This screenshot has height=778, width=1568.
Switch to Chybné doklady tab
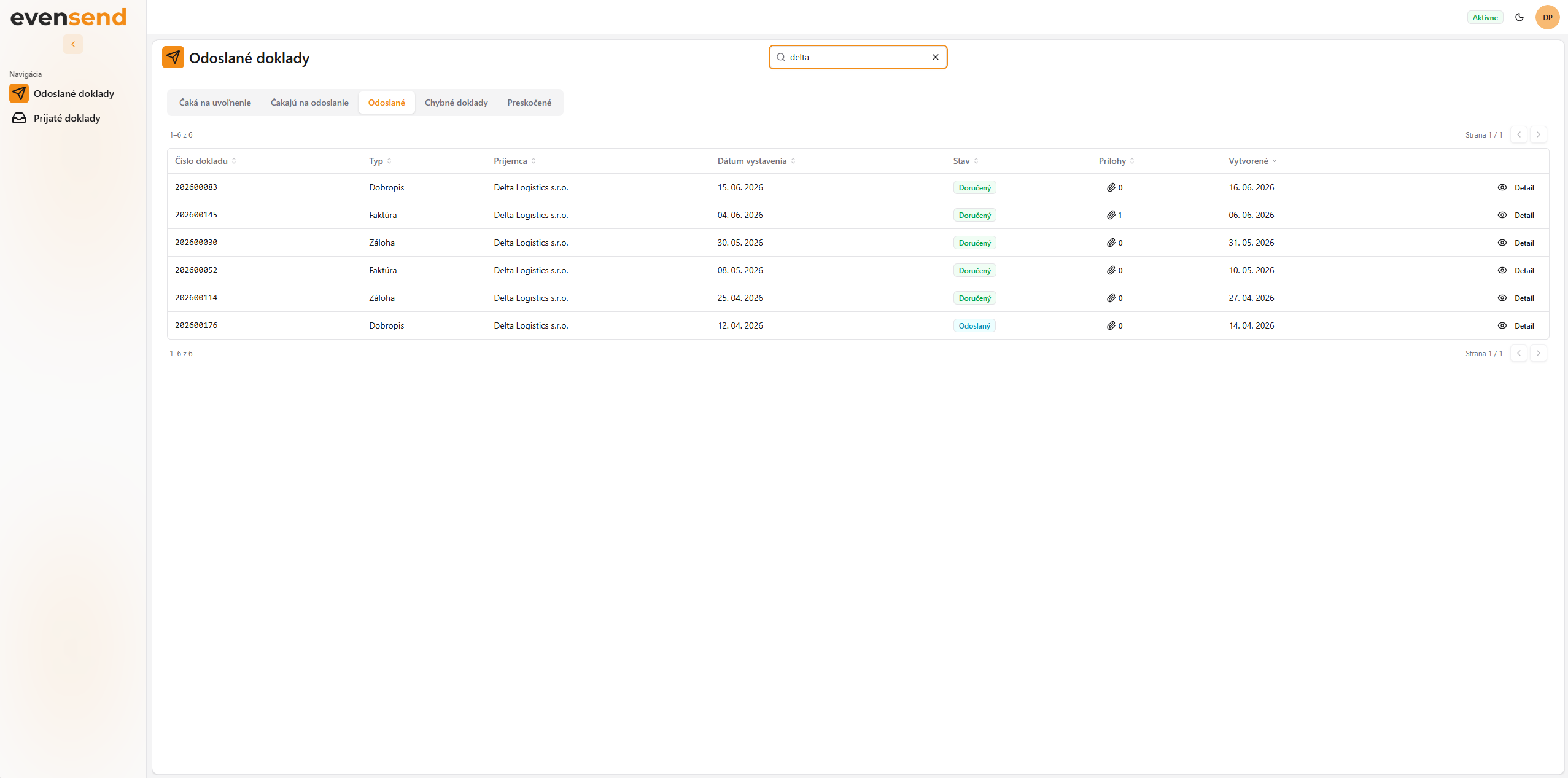click(x=456, y=103)
